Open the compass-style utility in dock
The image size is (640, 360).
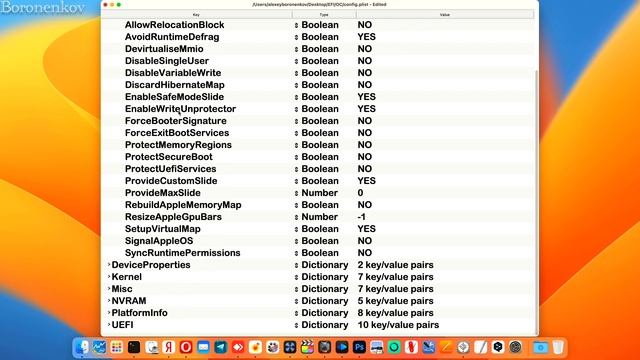463,347
